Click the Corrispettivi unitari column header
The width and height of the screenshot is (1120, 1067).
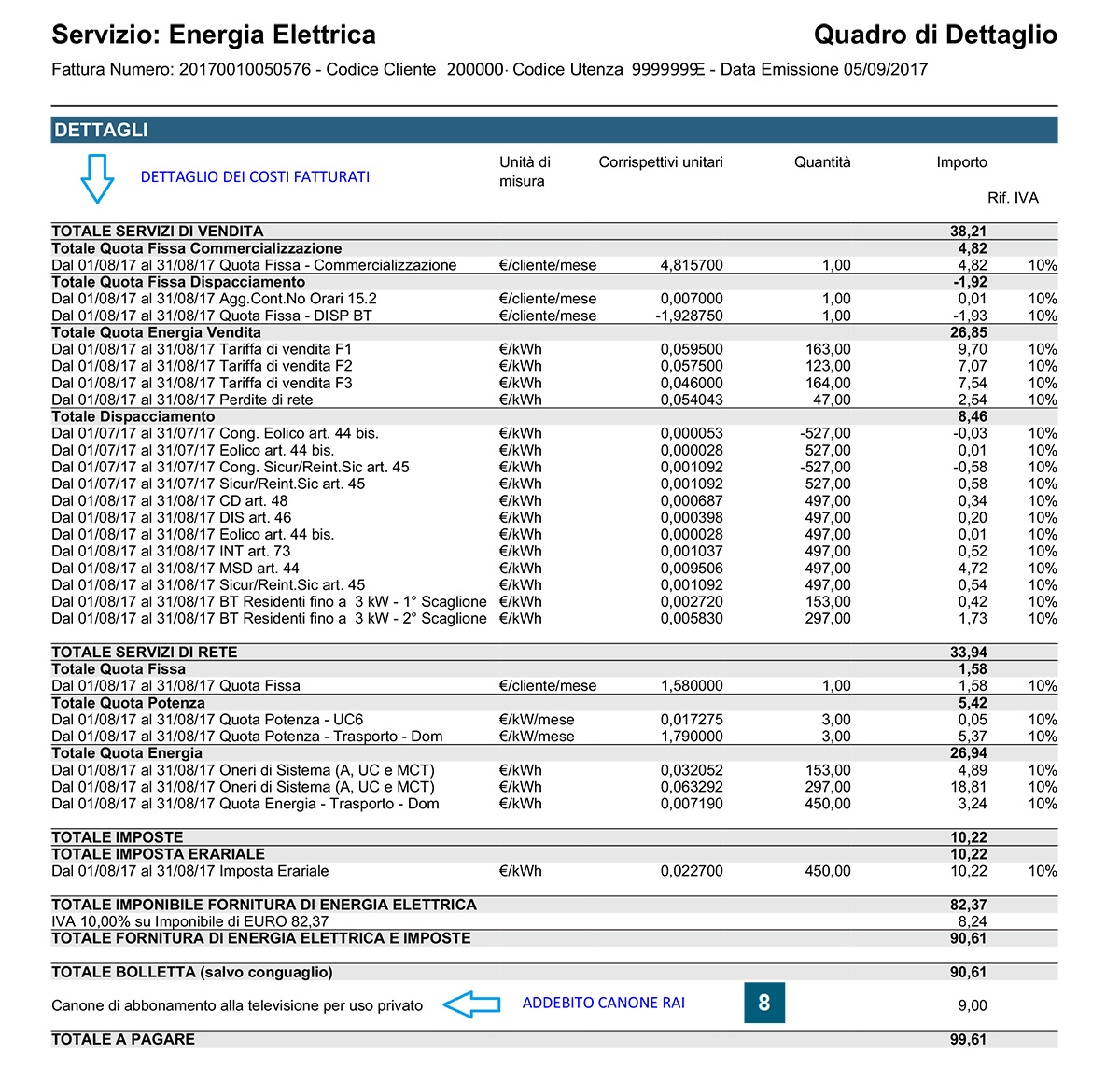click(x=661, y=162)
